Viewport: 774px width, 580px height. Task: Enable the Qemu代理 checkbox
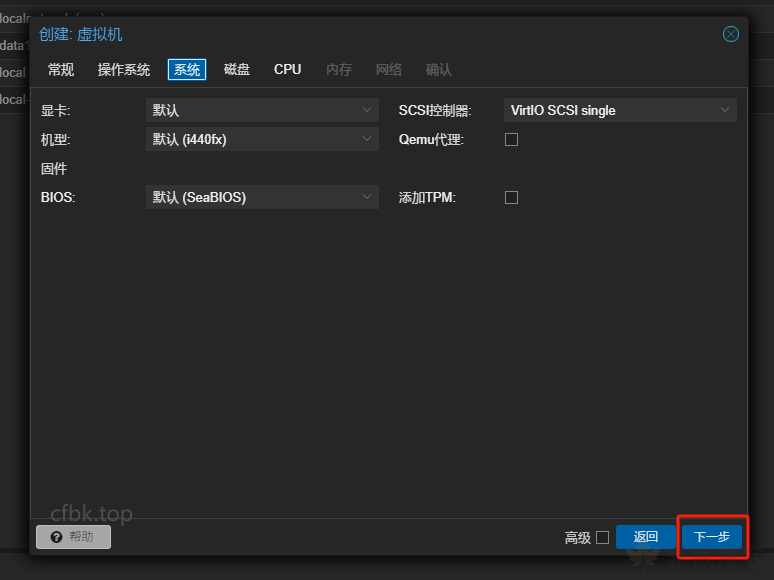point(511,140)
